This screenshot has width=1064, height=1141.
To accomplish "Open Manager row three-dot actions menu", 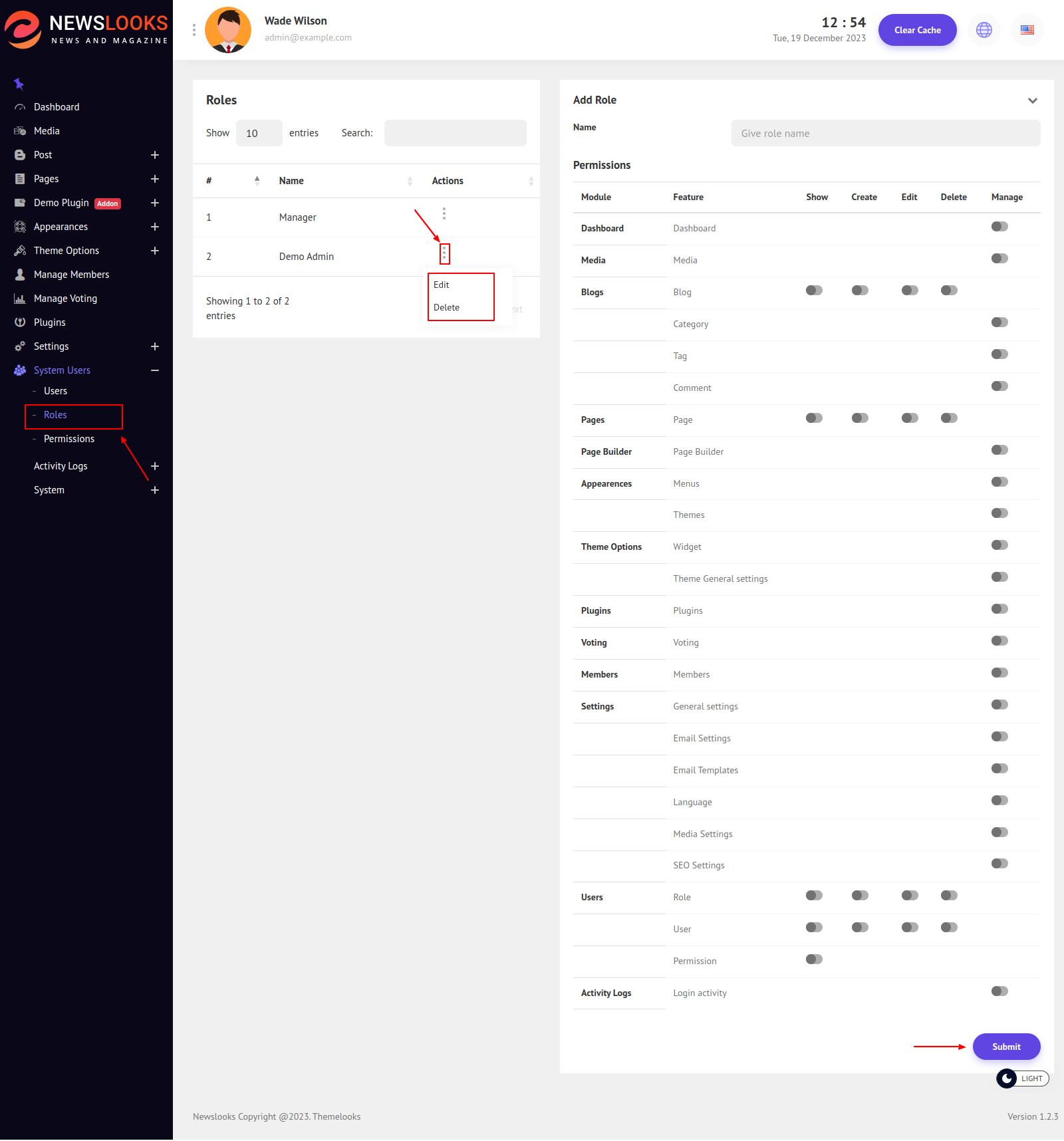I will tap(444, 213).
